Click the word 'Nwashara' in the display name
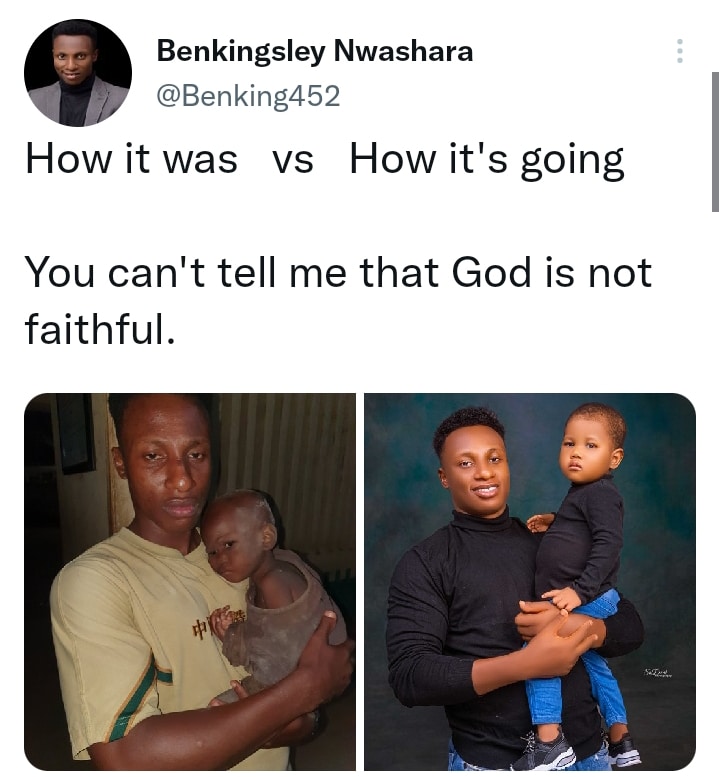 403,51
